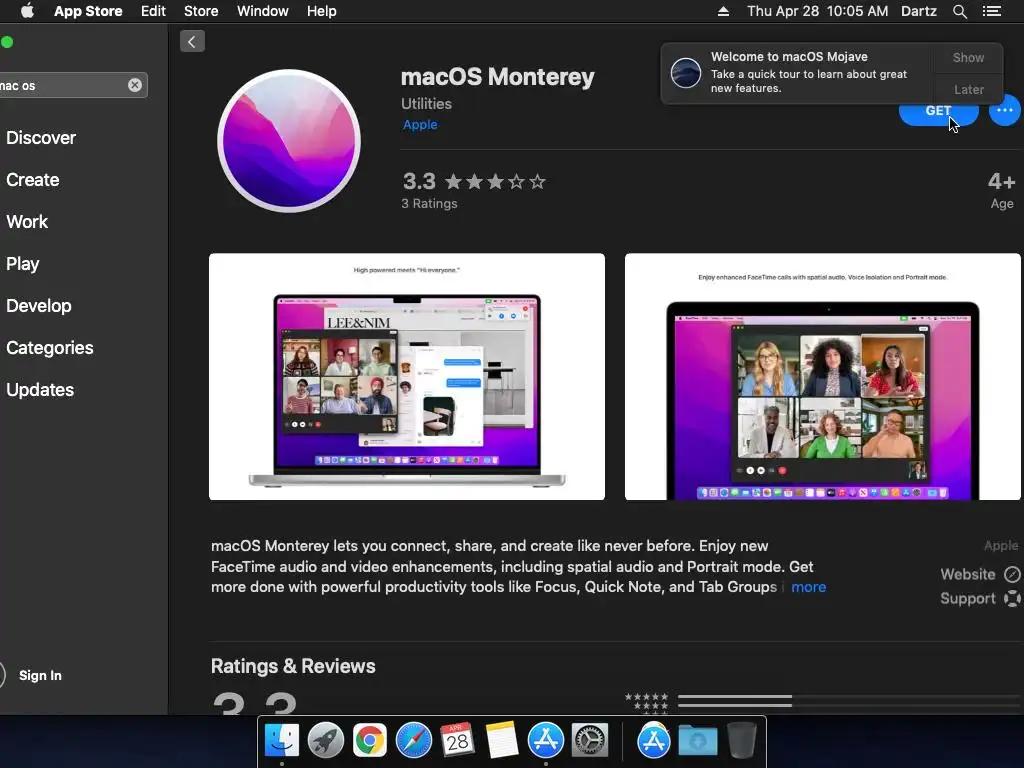
Task: Click the Website link
Action: pyautogui.click(x=967, y=574)
